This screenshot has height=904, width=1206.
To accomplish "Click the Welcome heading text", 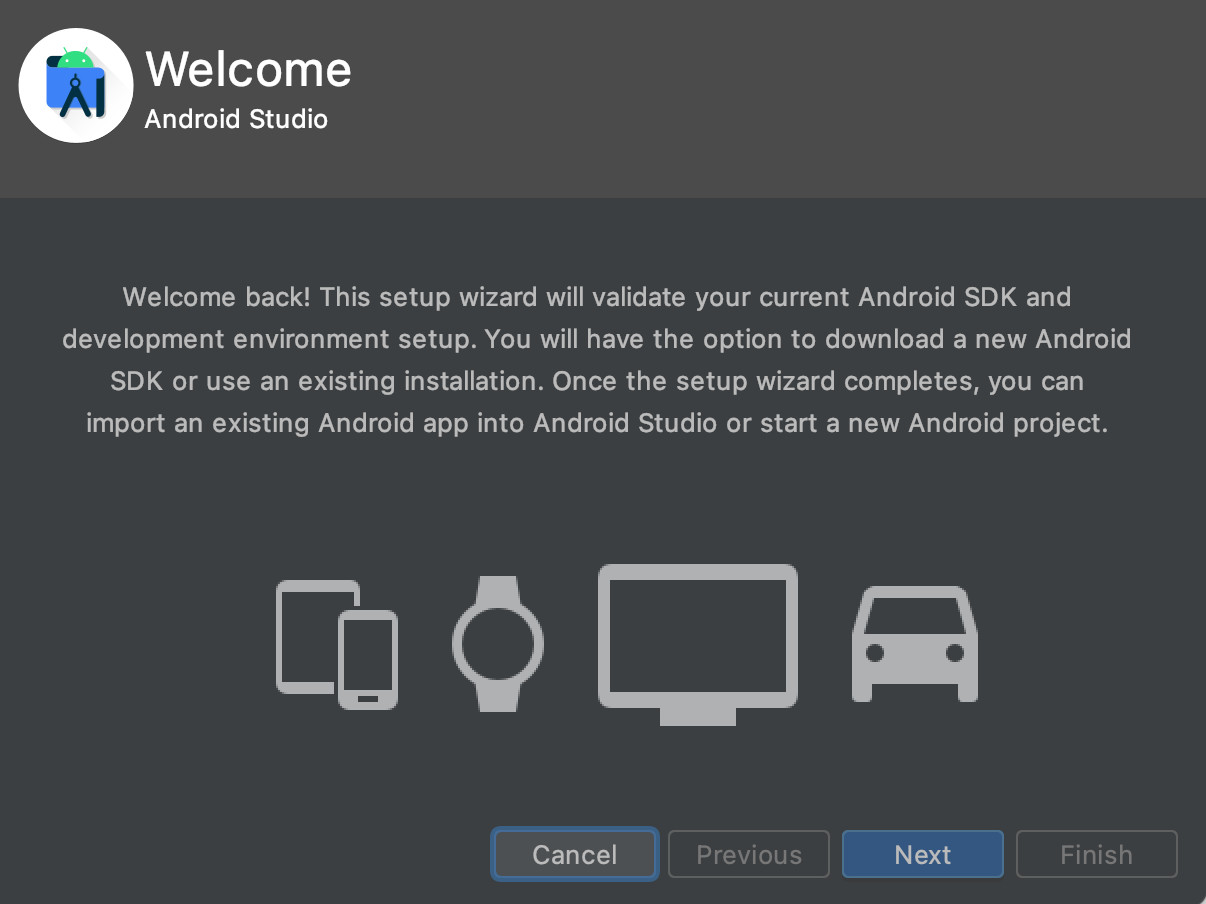I will point(249,69).
